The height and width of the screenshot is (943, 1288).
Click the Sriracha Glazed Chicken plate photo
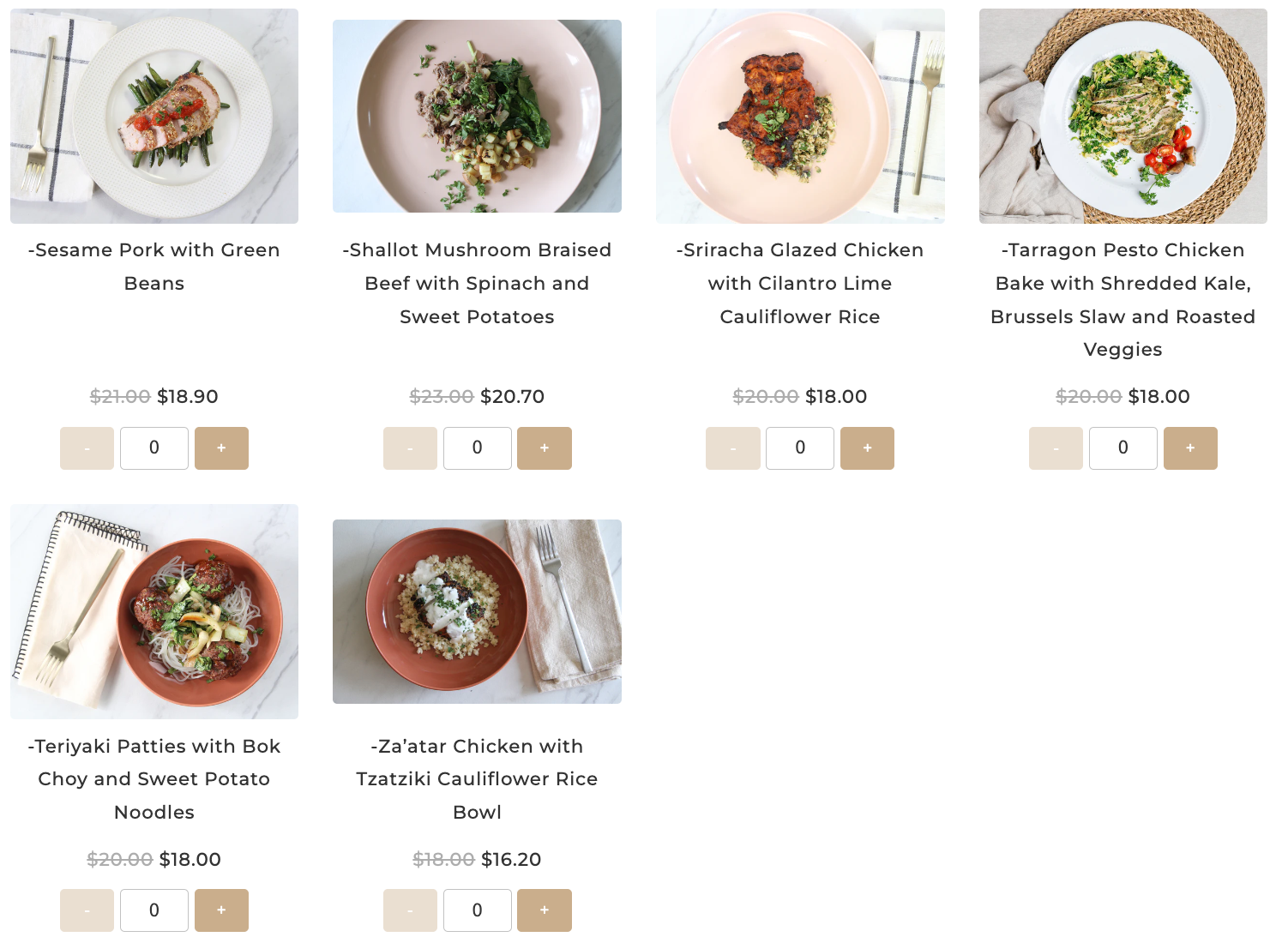pyautogui.click(x=800, y=117)
